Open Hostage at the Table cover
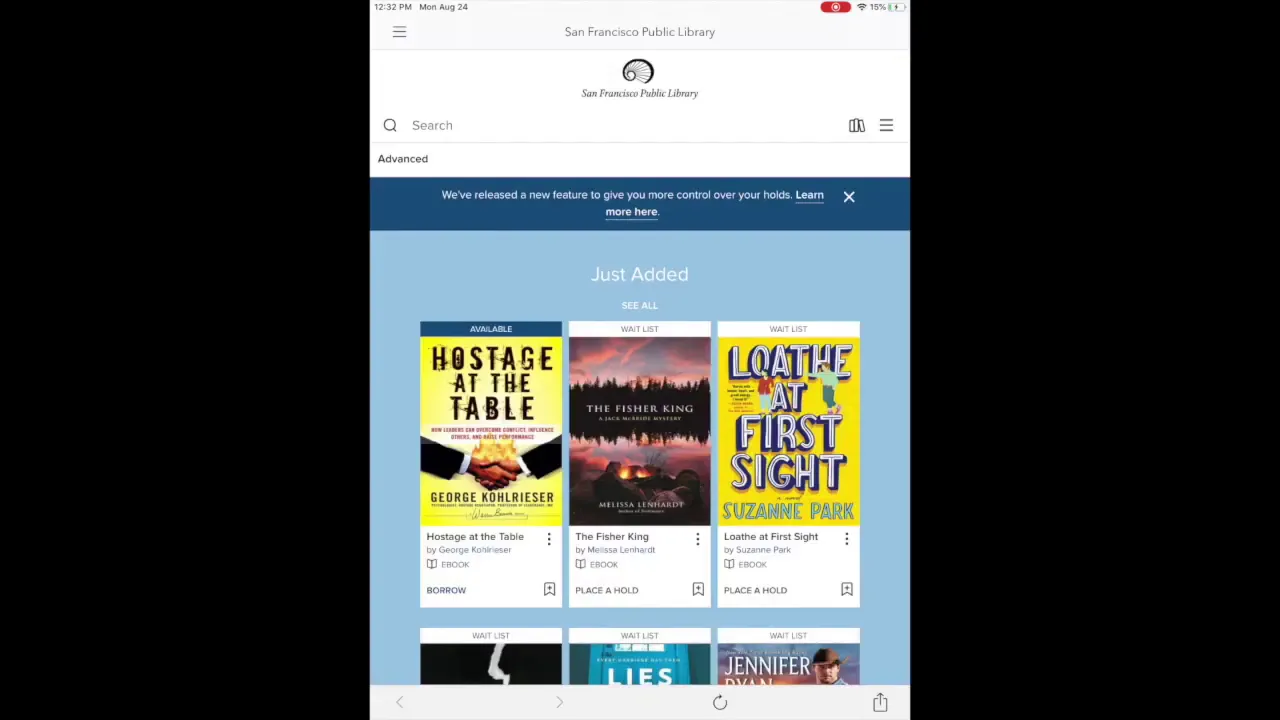The height and width of the screenshot is (720, 1280). pyautogui.click(x=491, y=431)
